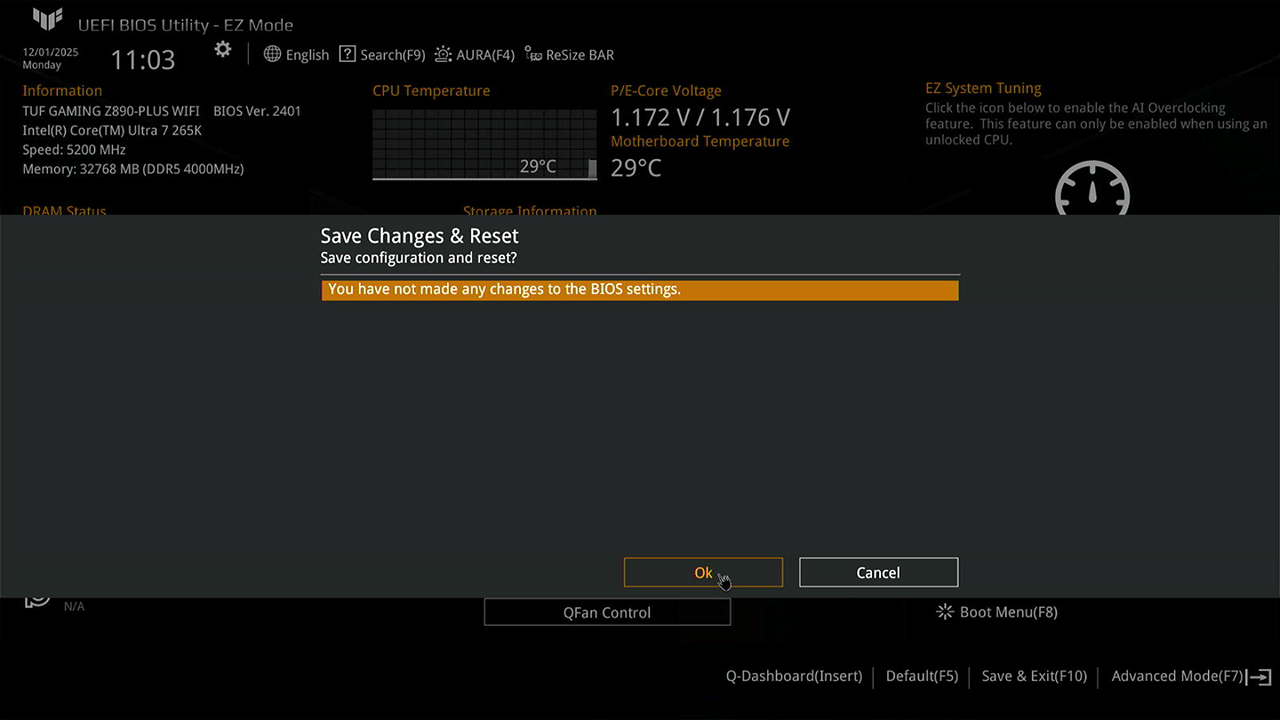This screenshot has height=720, width=1280.
Task: Open QFan Control
Action: [x=607, y=612]
